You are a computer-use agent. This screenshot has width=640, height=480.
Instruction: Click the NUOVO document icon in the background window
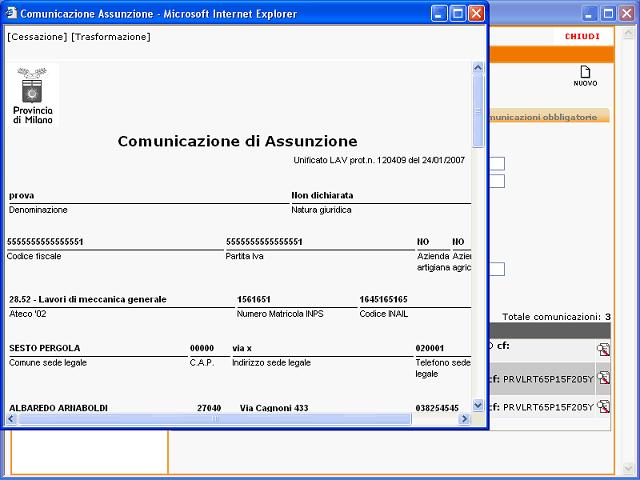(585, 72)
